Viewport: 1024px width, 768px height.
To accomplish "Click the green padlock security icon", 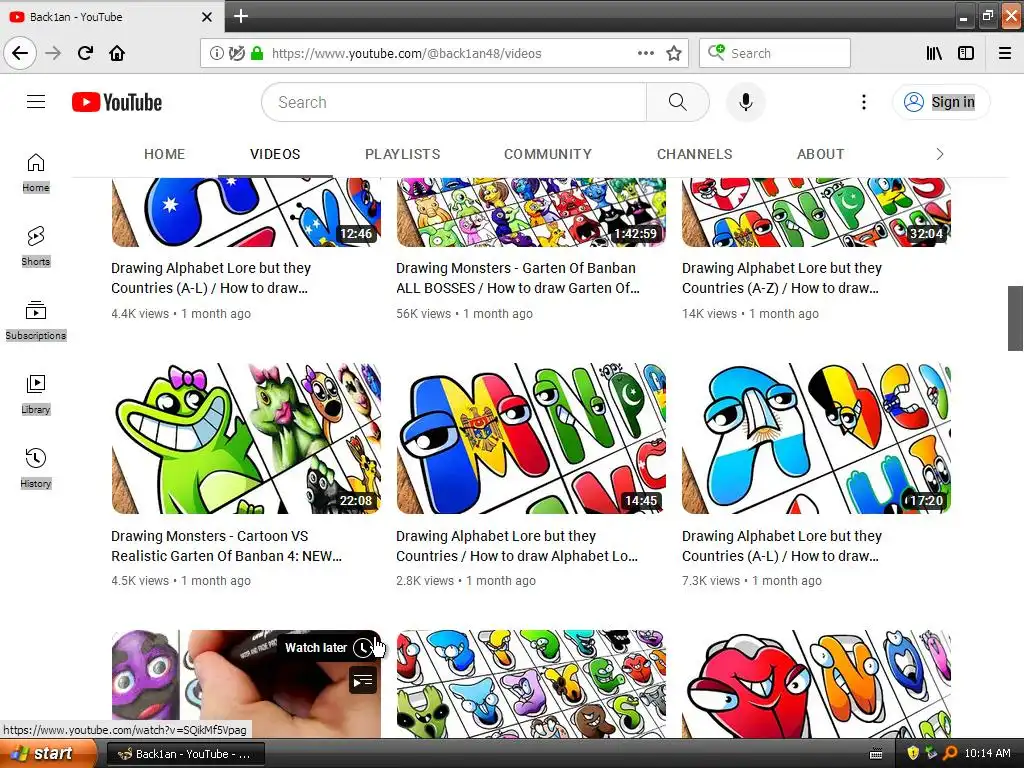I will pos(257,53).
